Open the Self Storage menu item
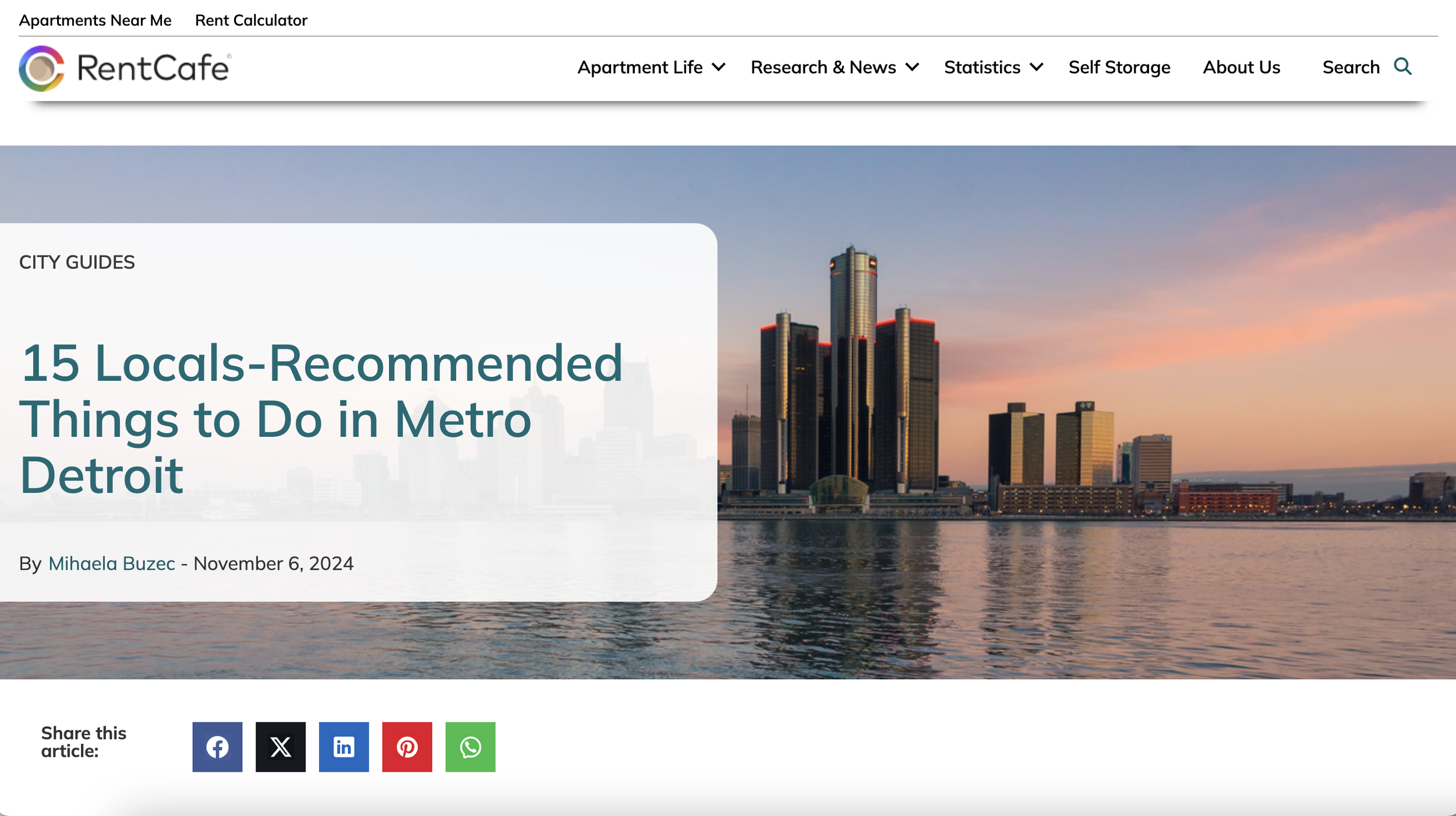Image resolution: width=1456 pixels, height=816 pixels. click(x=1119, y=68)
